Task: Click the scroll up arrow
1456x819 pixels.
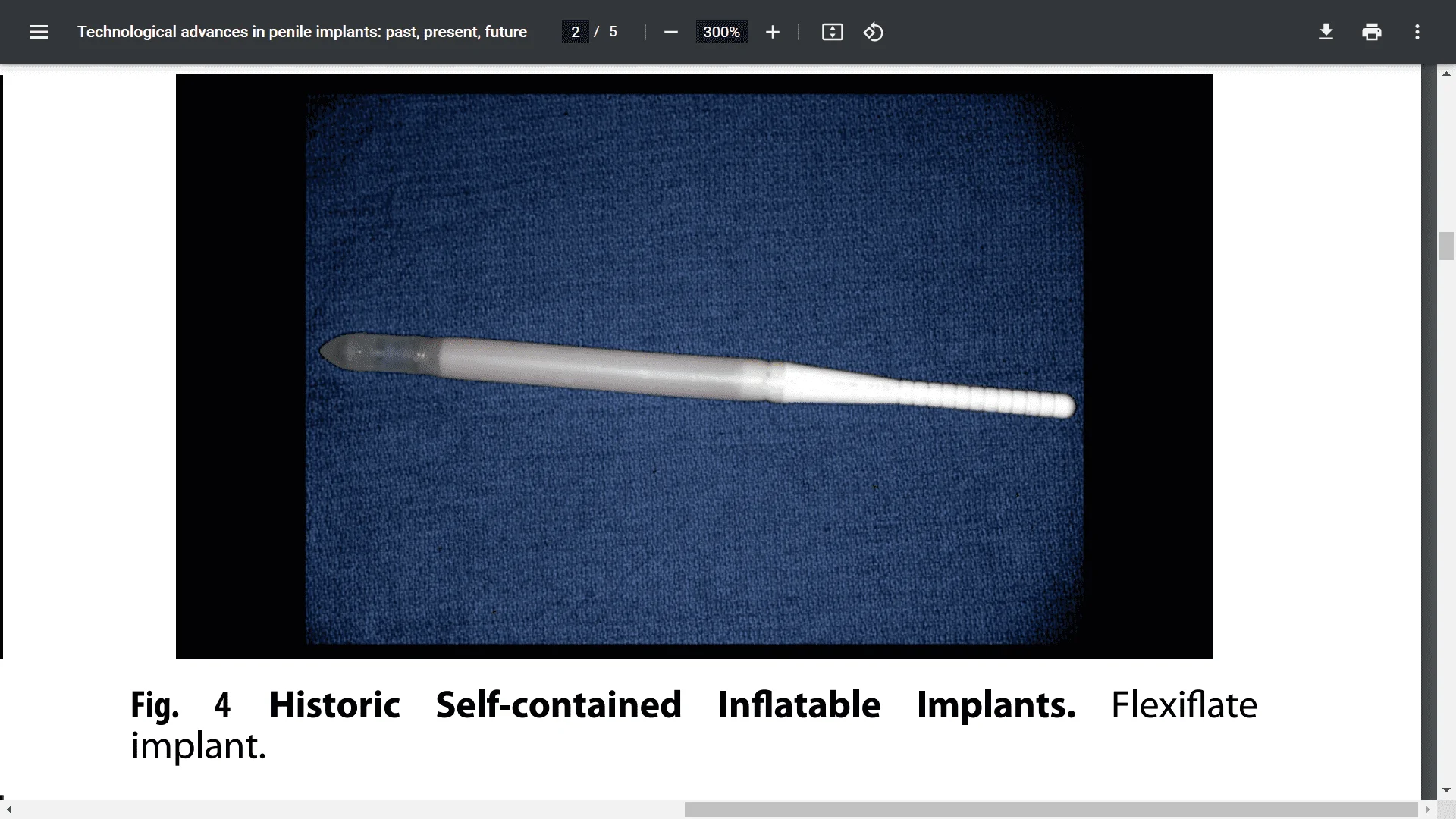Action: tap(1446, 74)
